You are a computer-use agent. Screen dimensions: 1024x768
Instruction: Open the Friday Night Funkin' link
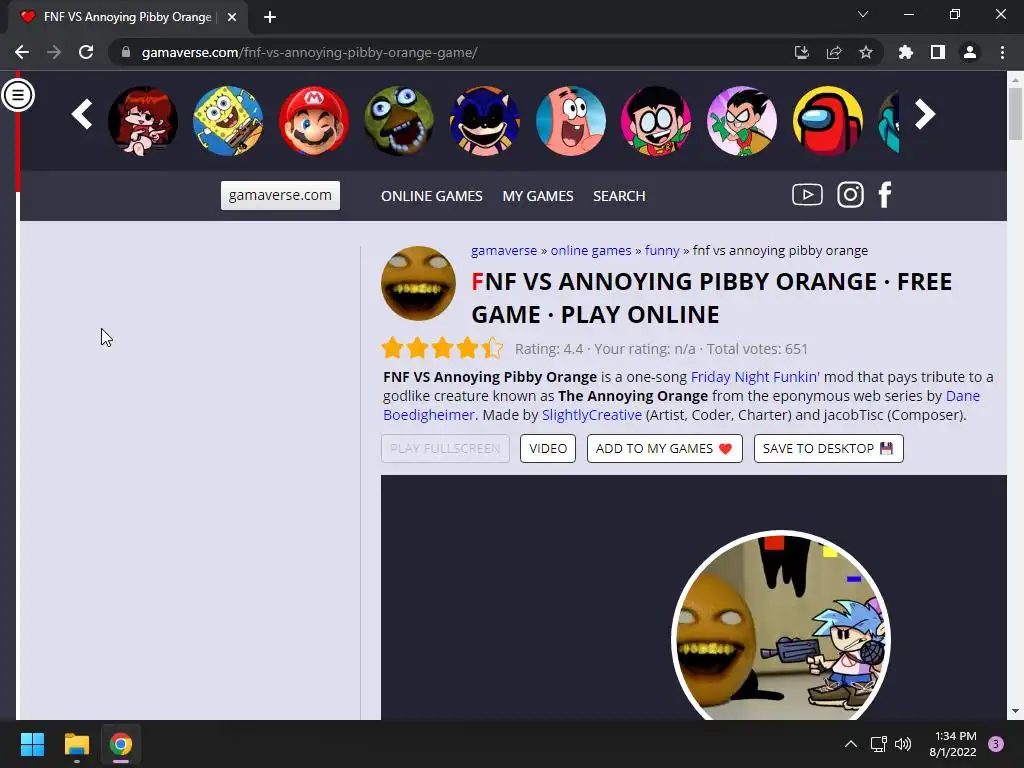755,377
